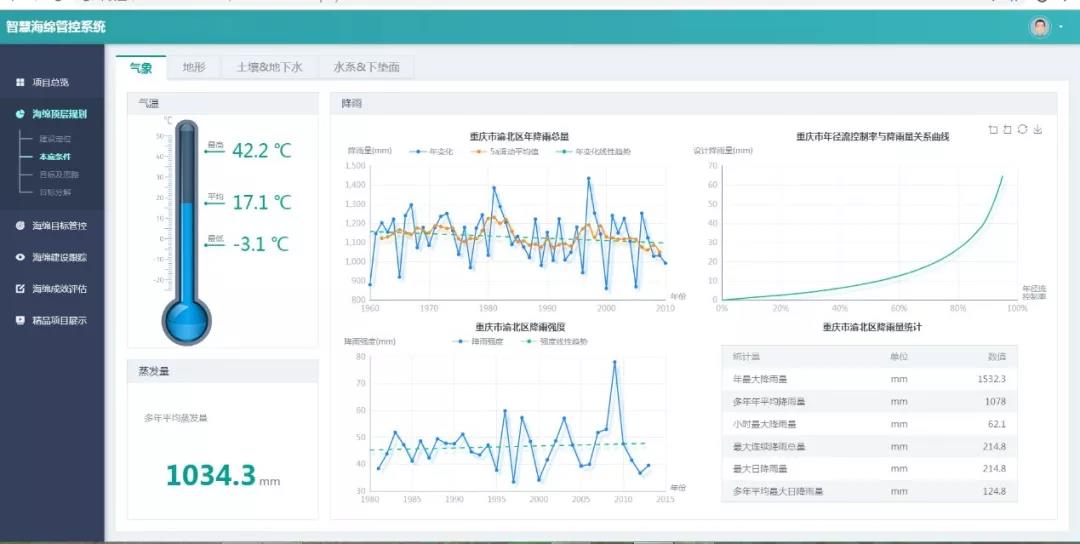Click the user avatar in header
The image size is (1080, 544).
click(1040, 27)
